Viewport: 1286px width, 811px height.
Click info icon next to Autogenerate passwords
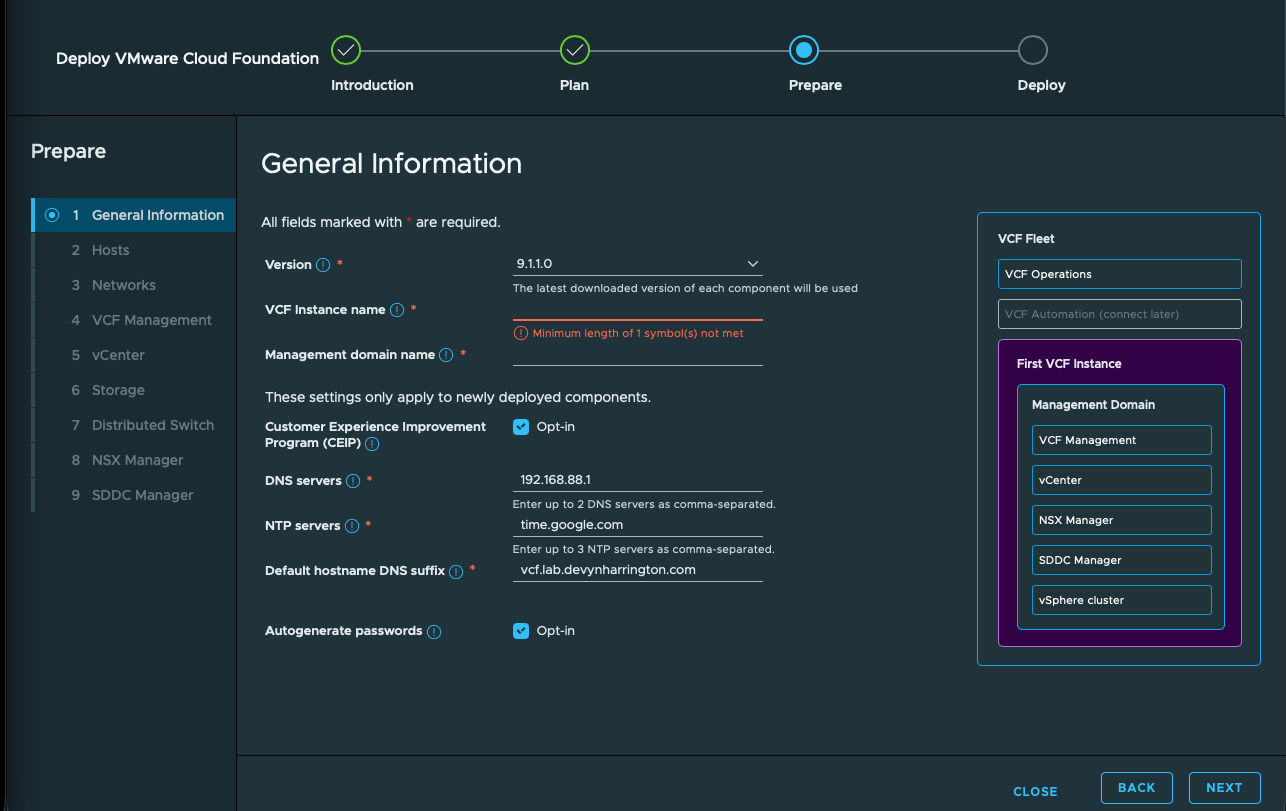pos(434,632)
